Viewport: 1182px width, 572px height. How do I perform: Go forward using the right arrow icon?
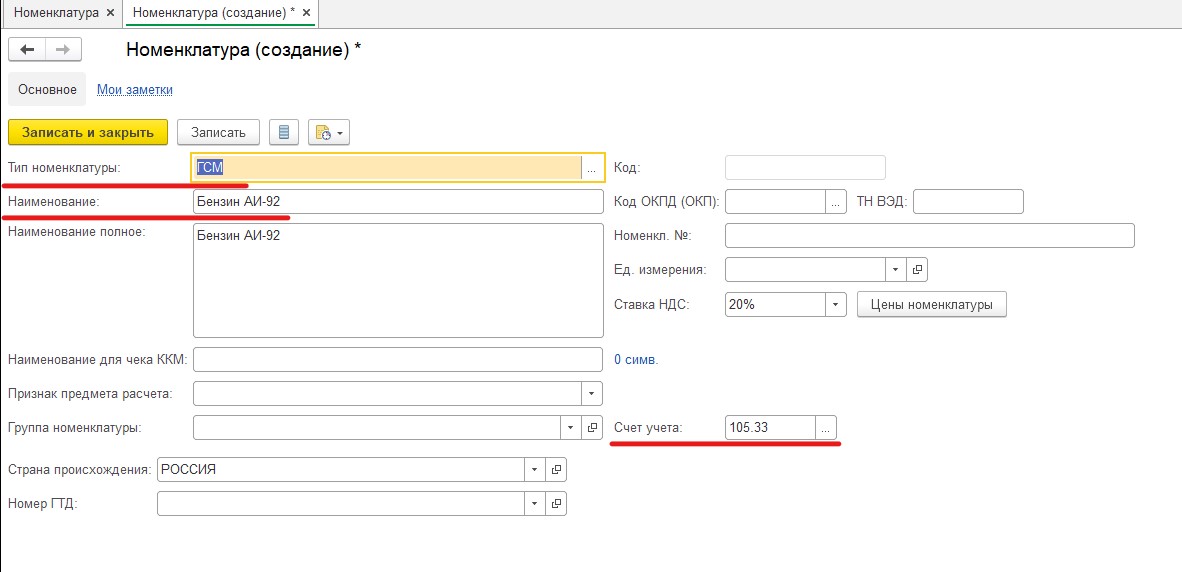click(x=62, y=50)
